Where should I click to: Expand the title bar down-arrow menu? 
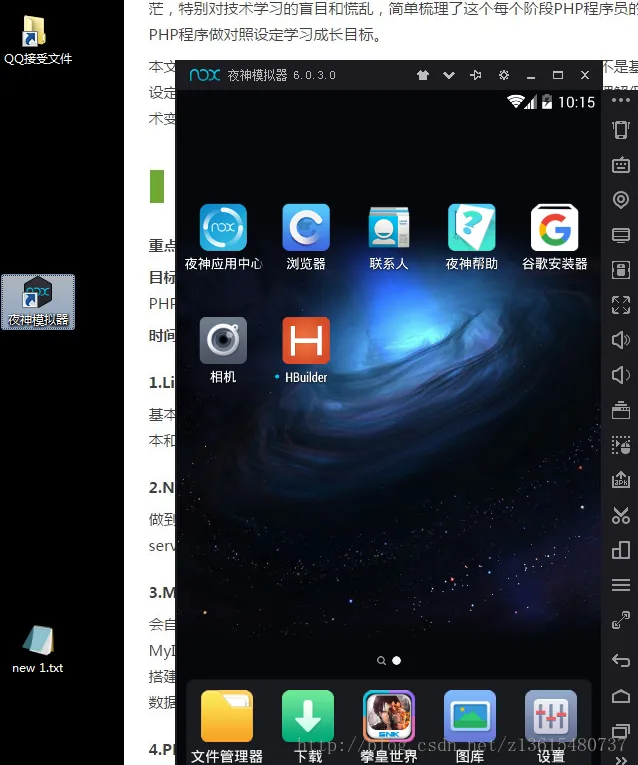point(449,75)
